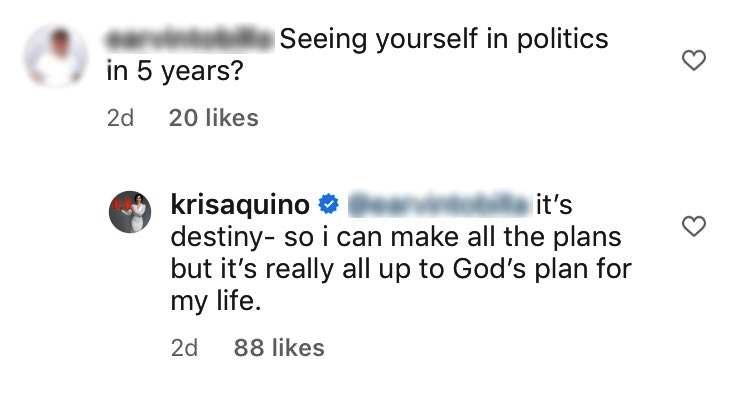Click the verified badge next to krisaquino
This screenshot has height=404, width=750.
(327, 207)
